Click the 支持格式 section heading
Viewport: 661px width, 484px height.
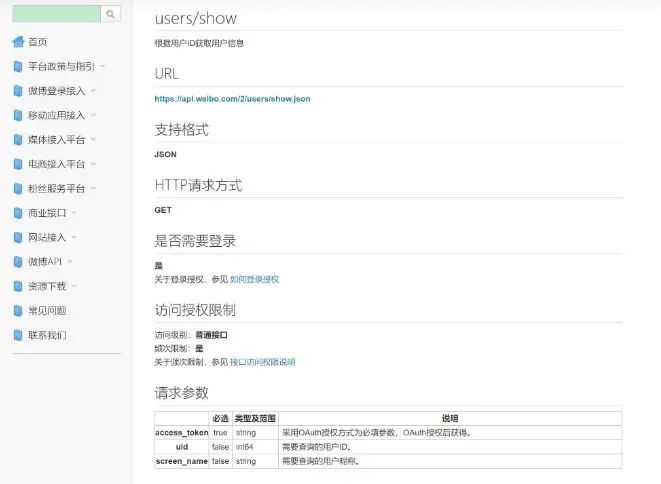click(x=181, y=129)
